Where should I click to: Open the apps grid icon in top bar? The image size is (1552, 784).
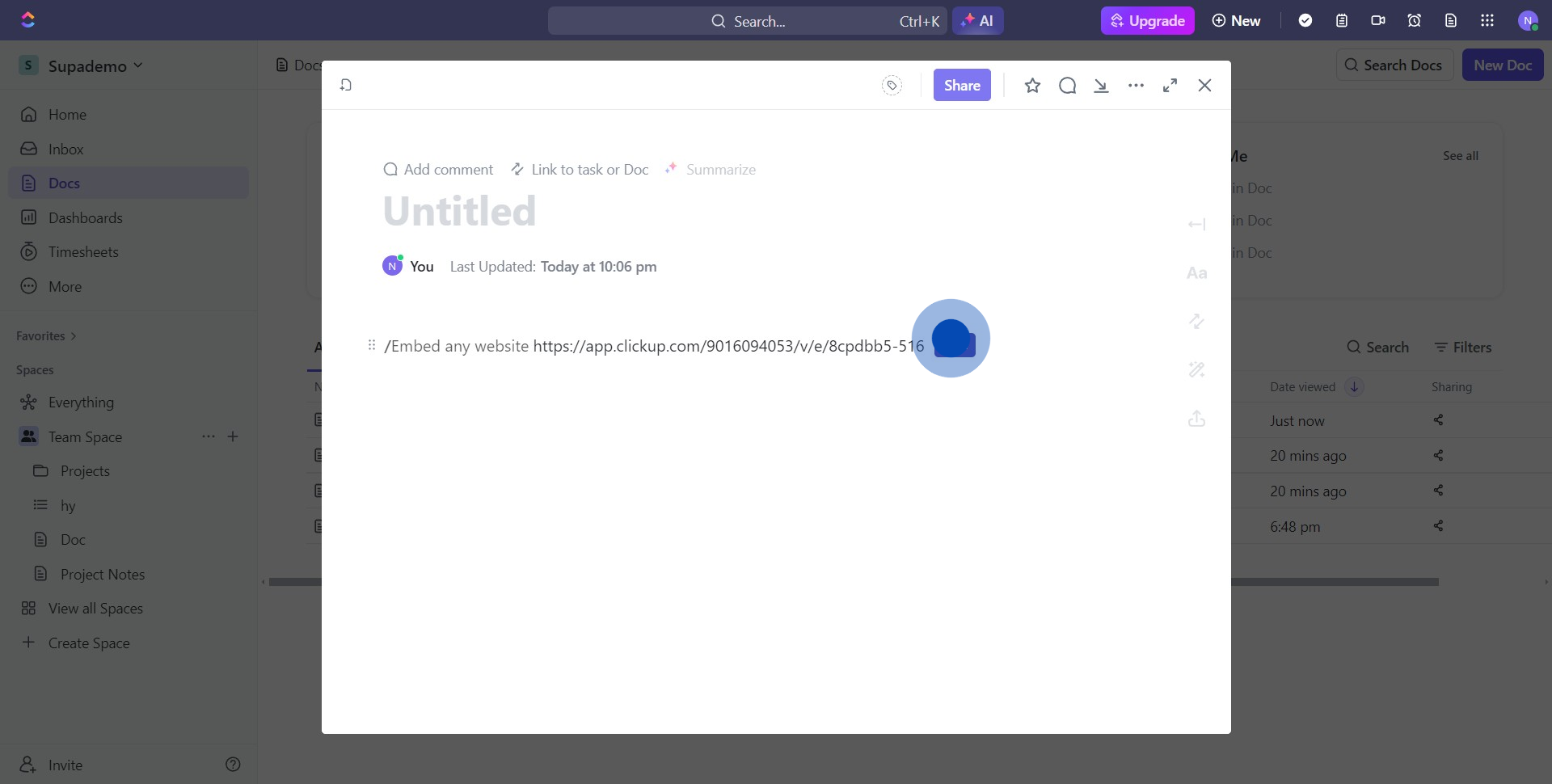pyautogui.click(x=1487, y=21)
